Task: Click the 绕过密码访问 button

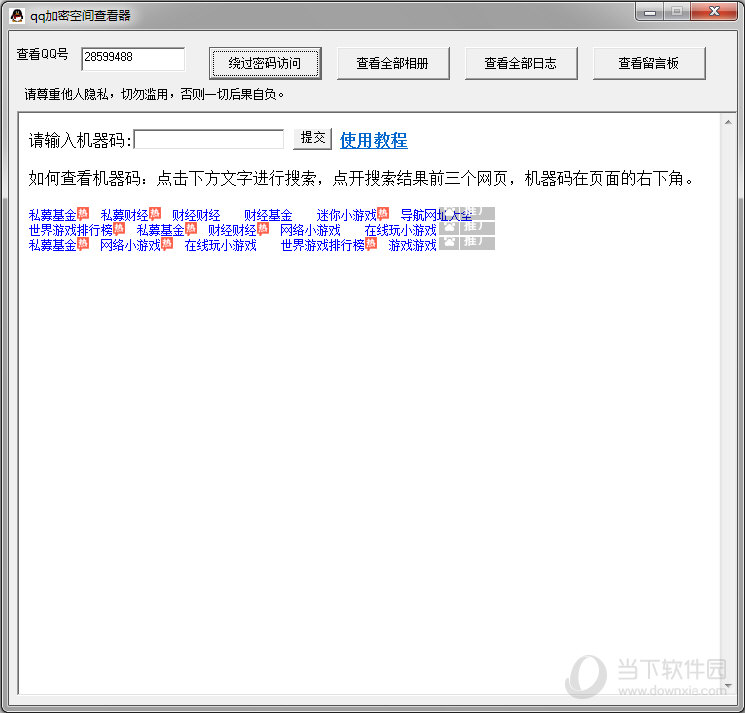Action: pyautogui.click(x=265, y=63)
